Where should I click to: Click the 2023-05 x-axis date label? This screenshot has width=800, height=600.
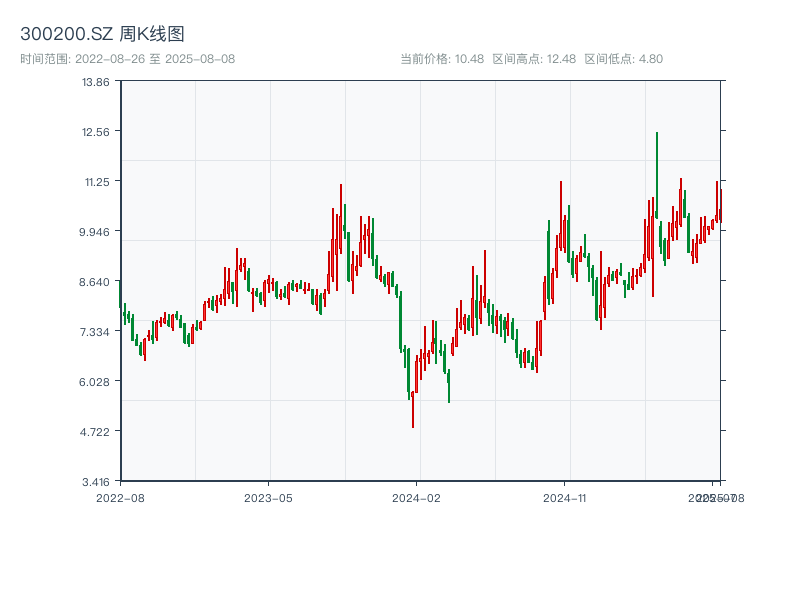[x=268, y=497]
